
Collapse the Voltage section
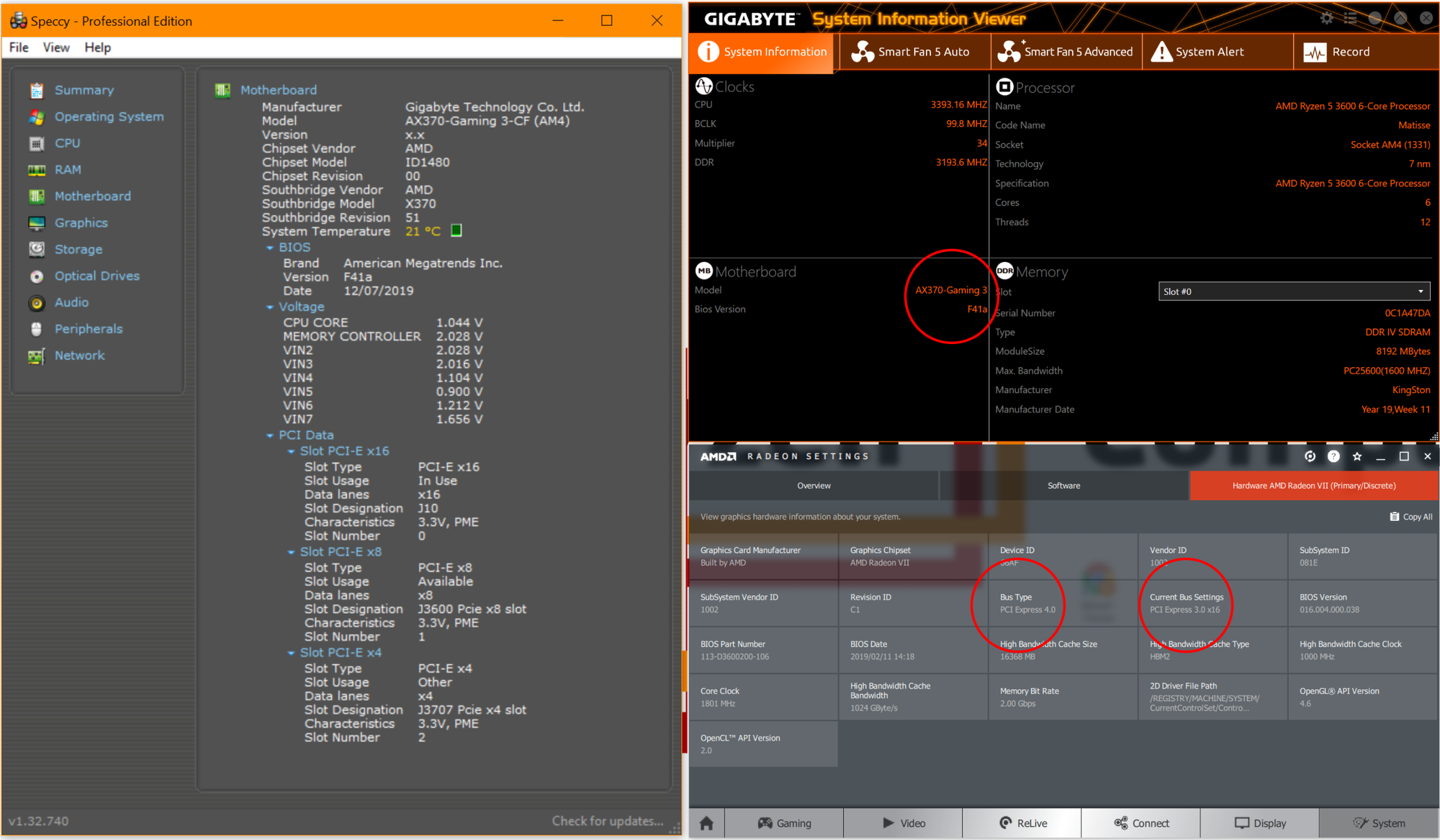[x=271, y=307]
